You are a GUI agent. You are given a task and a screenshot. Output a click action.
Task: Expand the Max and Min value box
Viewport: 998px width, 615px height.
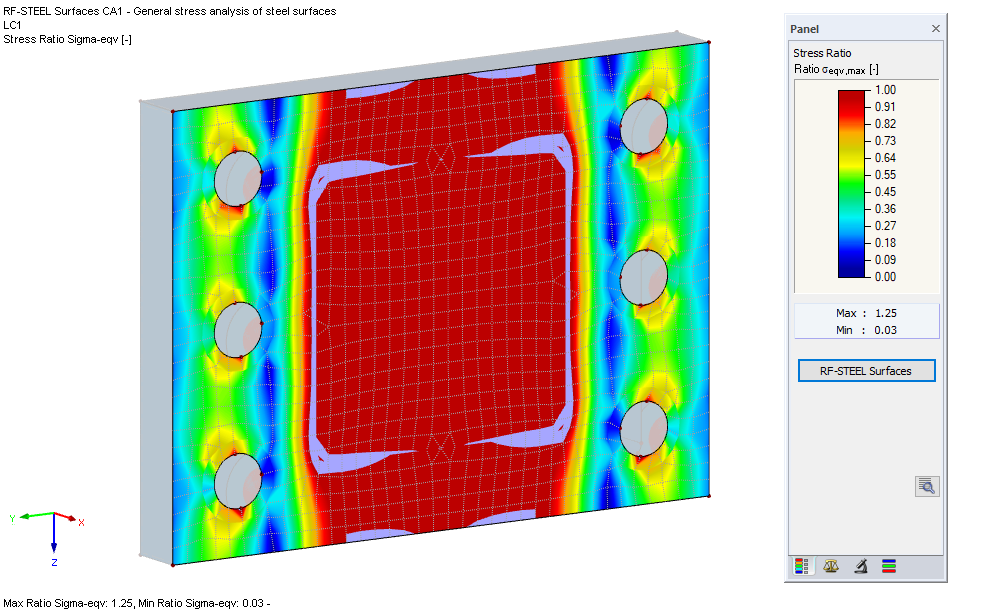(866, 320)
